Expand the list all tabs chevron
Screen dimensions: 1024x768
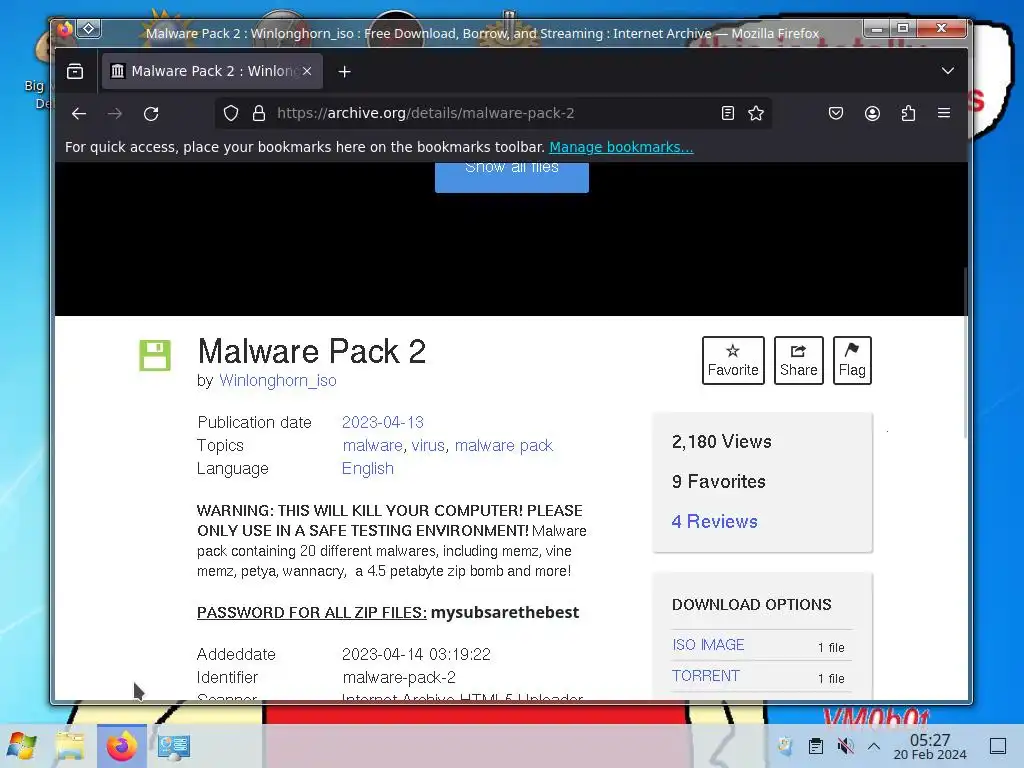[948, 71]
